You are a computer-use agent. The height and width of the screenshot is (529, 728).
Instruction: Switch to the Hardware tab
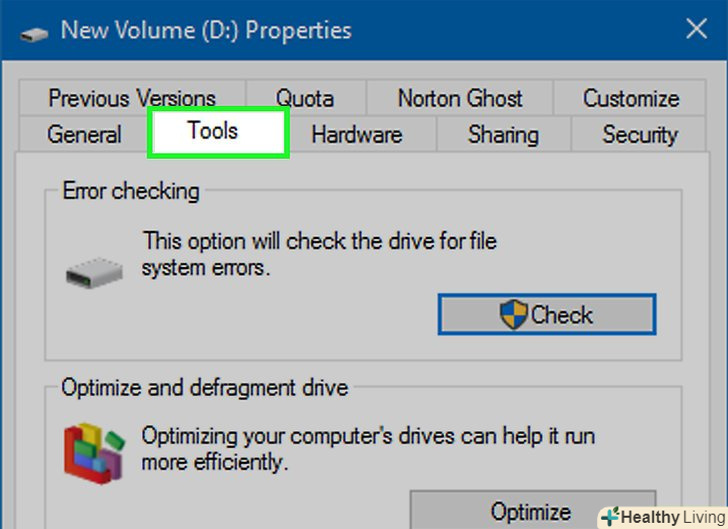point(357,134)
